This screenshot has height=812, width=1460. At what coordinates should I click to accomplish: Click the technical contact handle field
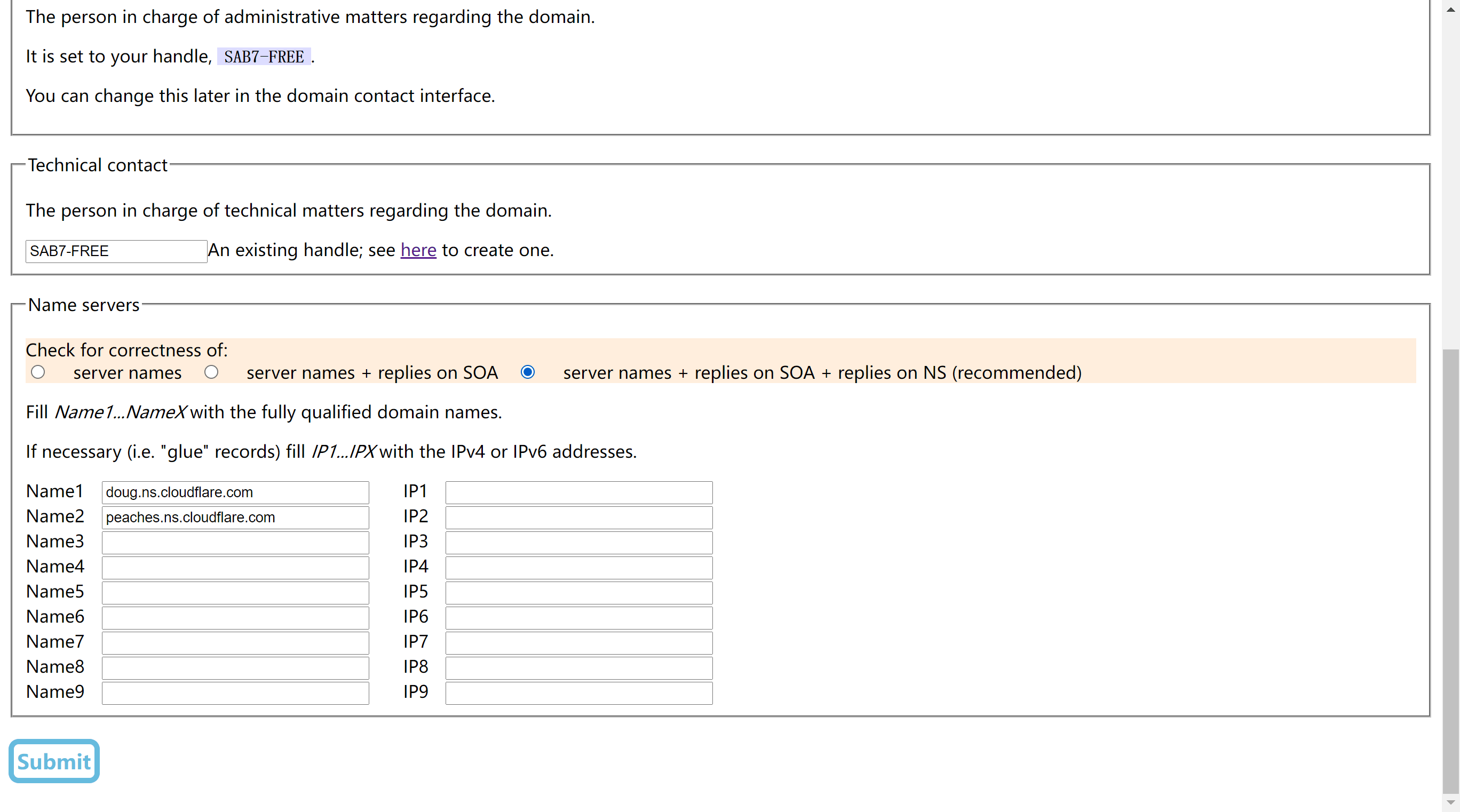point(116,251)
